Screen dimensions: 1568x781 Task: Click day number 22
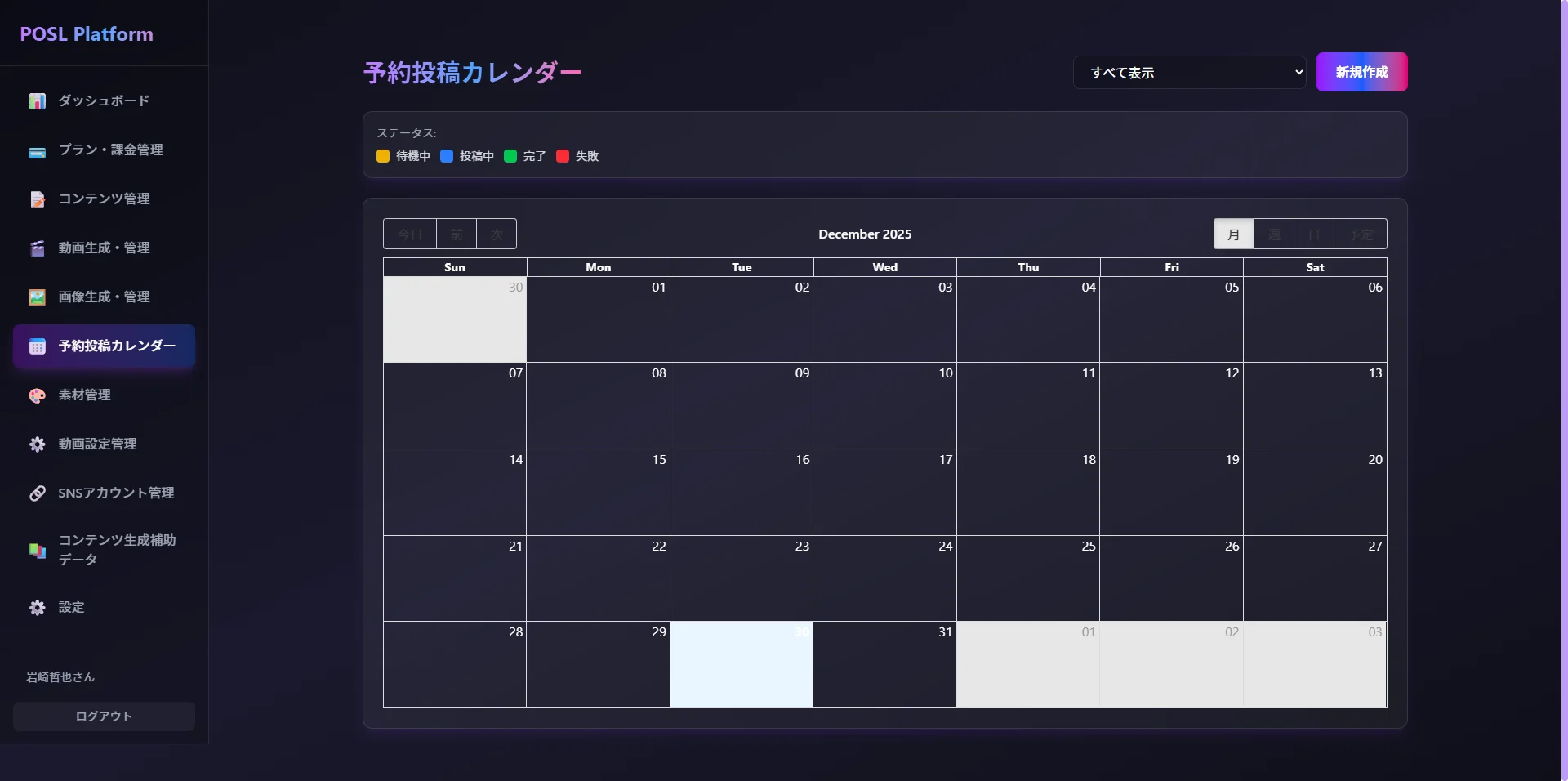pos(659,547)
